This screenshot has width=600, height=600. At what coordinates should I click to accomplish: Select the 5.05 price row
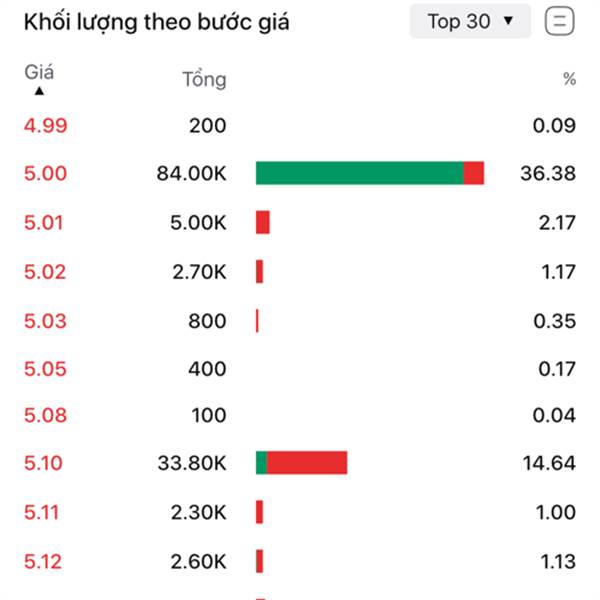pos(300,369)
